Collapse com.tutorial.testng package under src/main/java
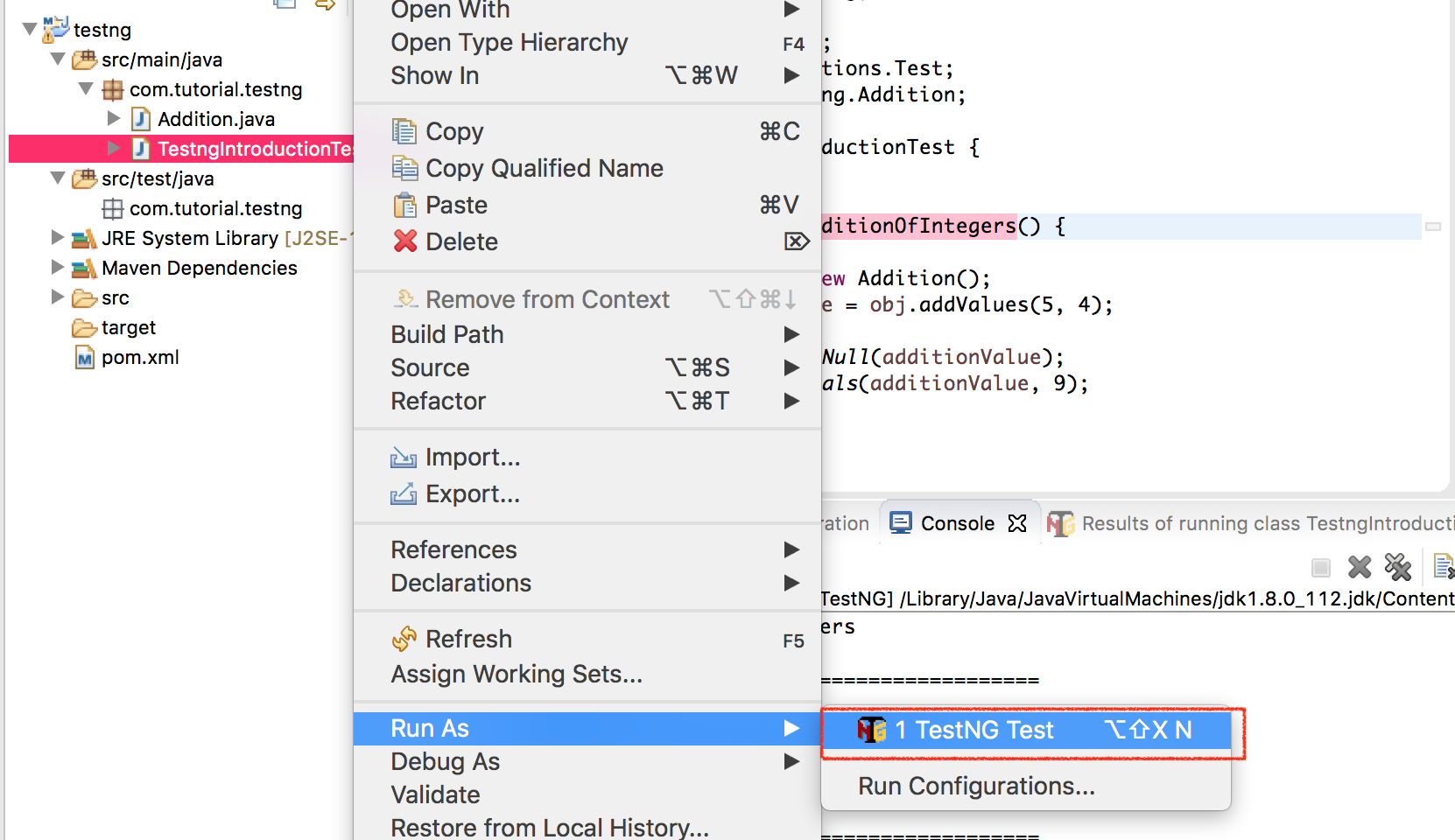 (x=86, y=89)
